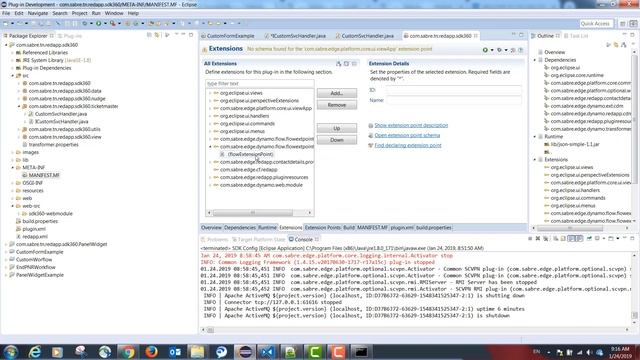640x360 pixels.
Task: Open the Visual Studio Code taskbar icon
Action: [x=267, y=352]
